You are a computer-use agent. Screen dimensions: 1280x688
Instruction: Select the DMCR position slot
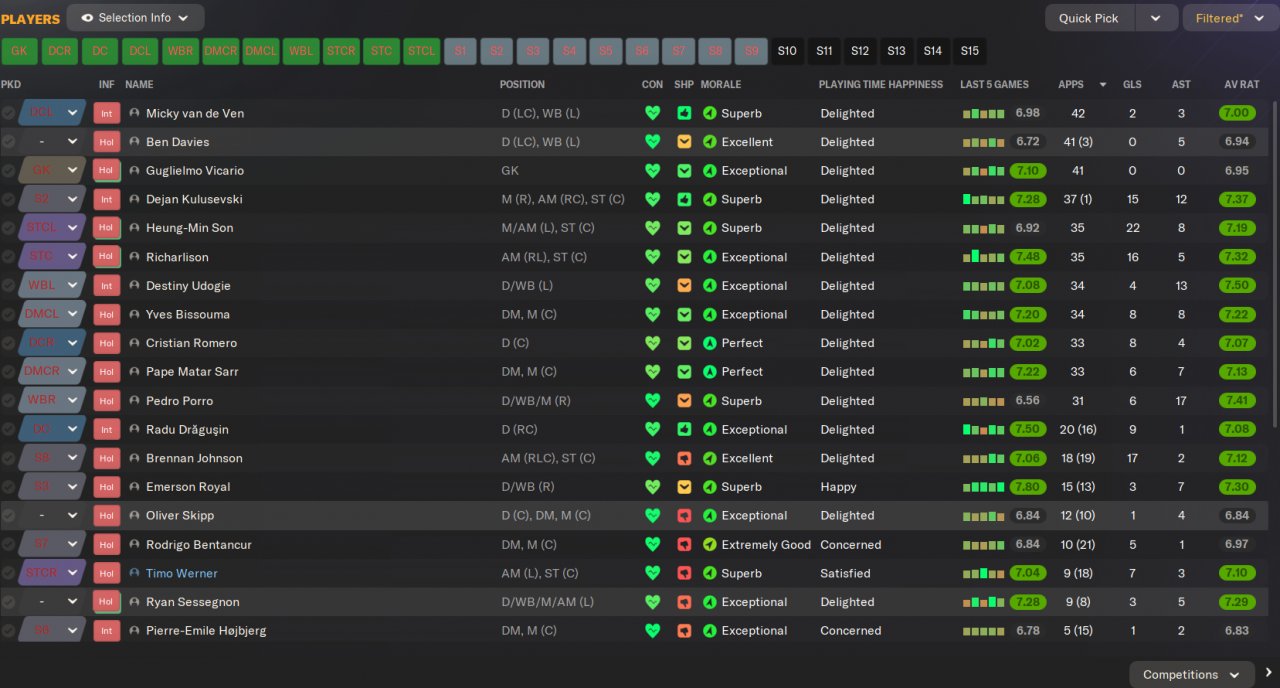tap(220, 51)
